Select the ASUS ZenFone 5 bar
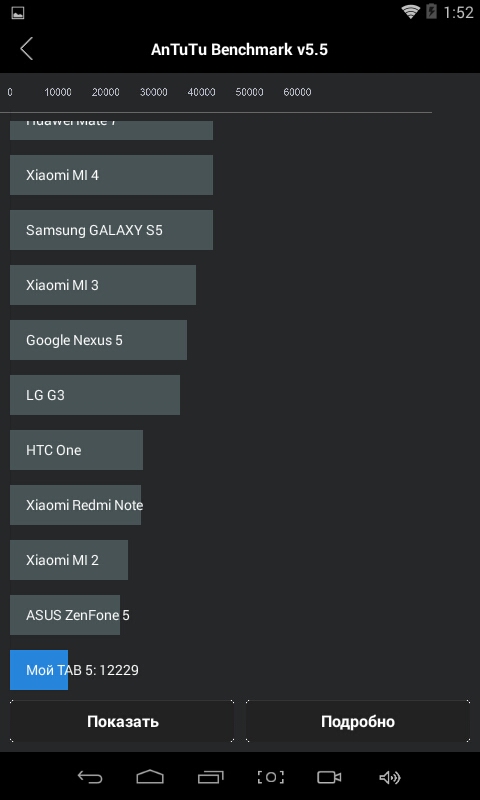Image resolution: width=480 pixels, height=800 pixels. point(65,615)
